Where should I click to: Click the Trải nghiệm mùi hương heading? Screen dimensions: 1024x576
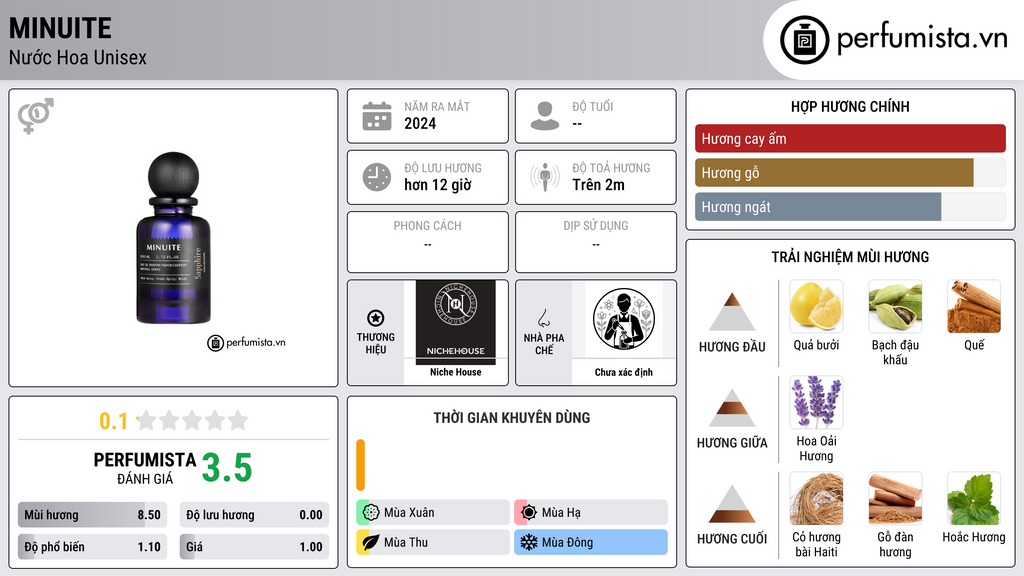pyautogui.click(x=850, y=257)
